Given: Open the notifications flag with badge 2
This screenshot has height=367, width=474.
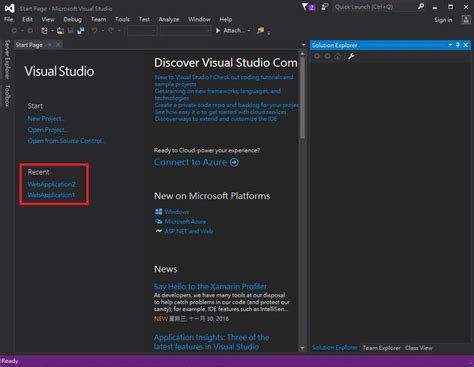Looking at the screenshot, I should pyautogui.click(x=308, y=7).
